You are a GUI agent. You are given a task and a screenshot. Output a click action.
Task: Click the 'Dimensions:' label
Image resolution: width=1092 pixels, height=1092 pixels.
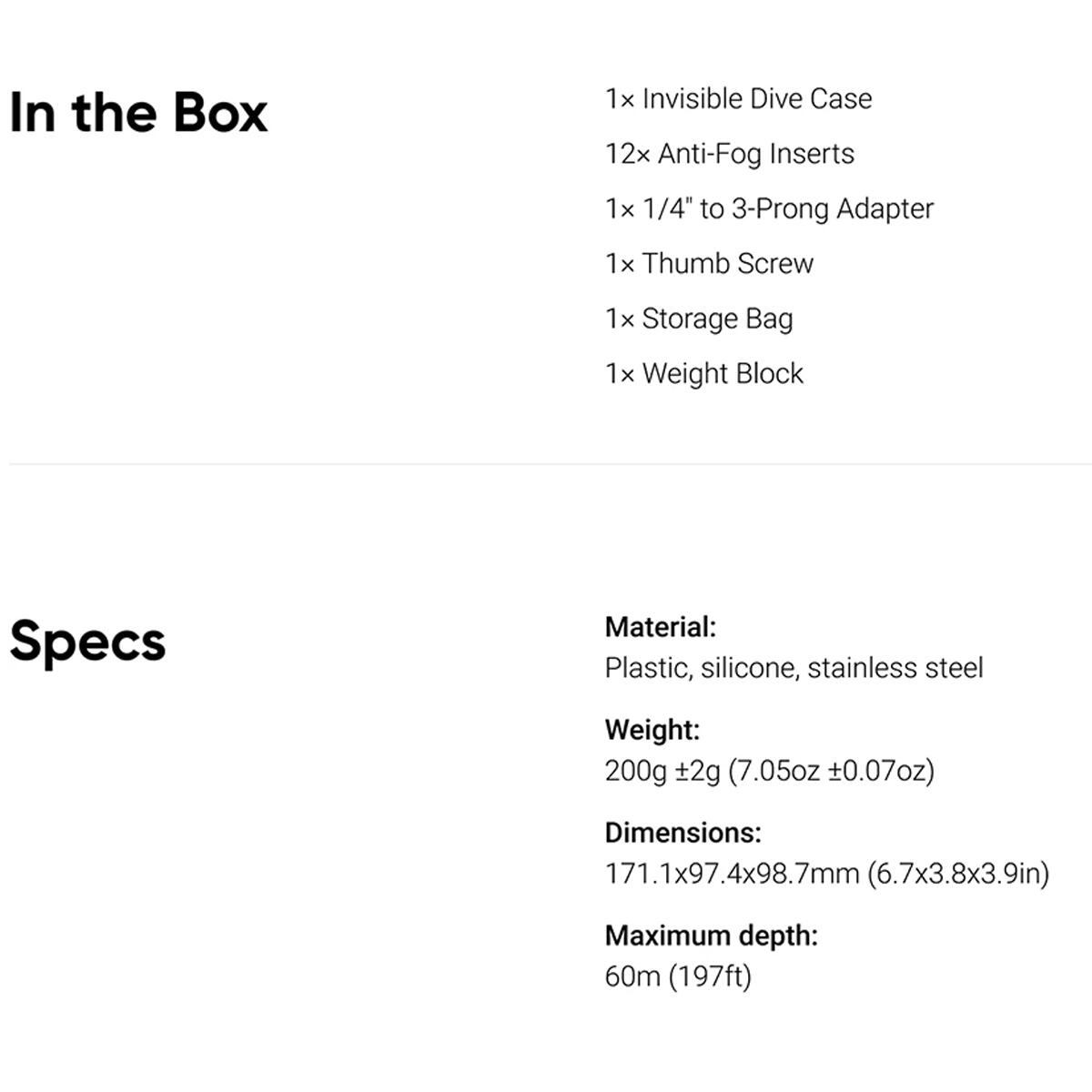coord(683,833)
